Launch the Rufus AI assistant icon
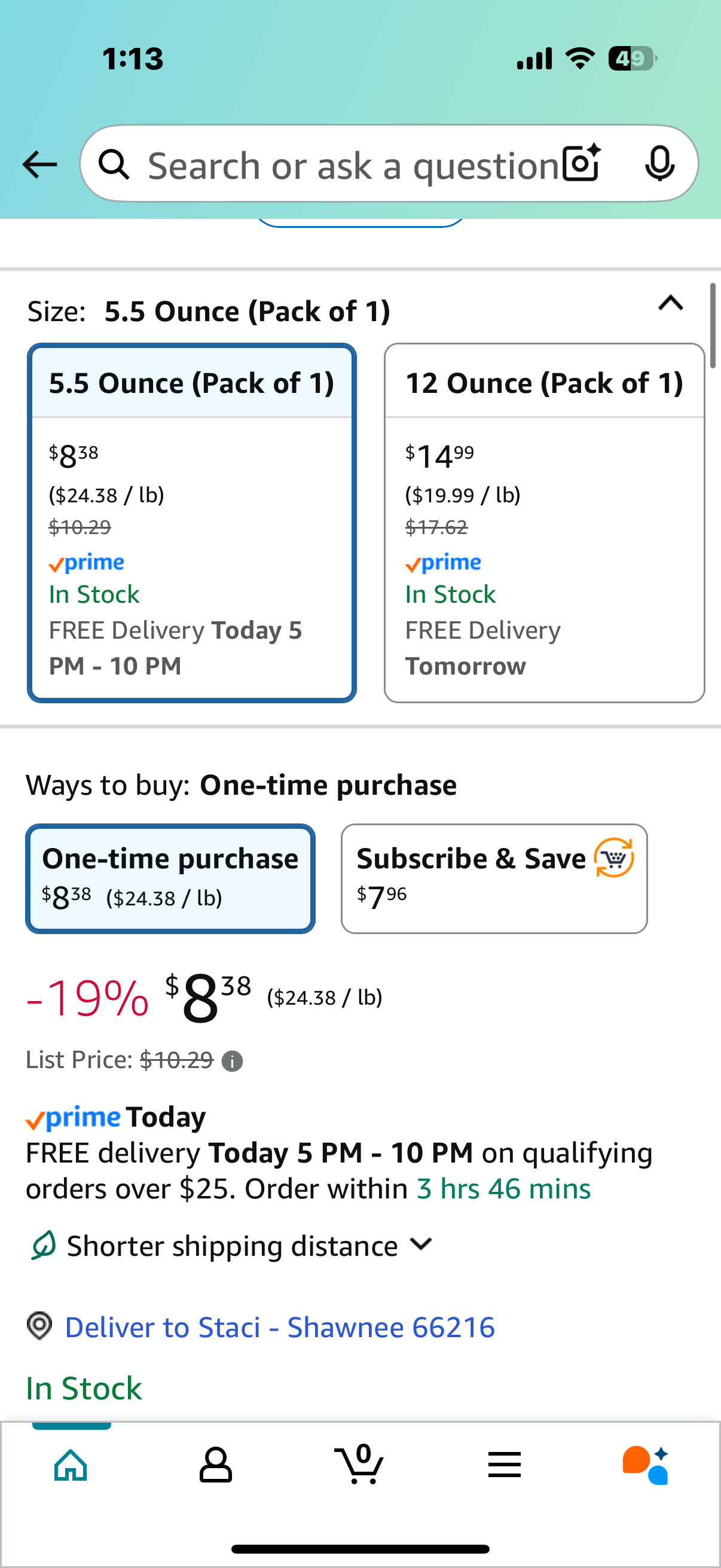Image resolution: width=721 pixels, height=1568 pixels. point(646,1465)
